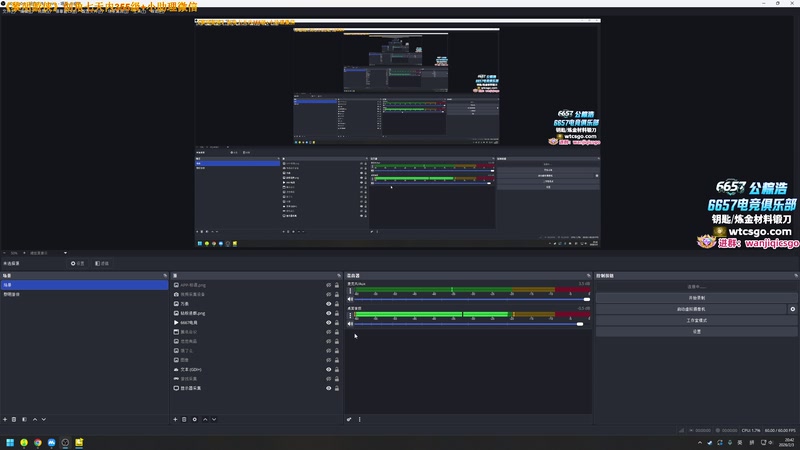This screenshot has height=450, width=800.
Task: Open the 麦克风/Aux channel three-dot options menu
Action: pyautogui.click(x=350, y=291)
